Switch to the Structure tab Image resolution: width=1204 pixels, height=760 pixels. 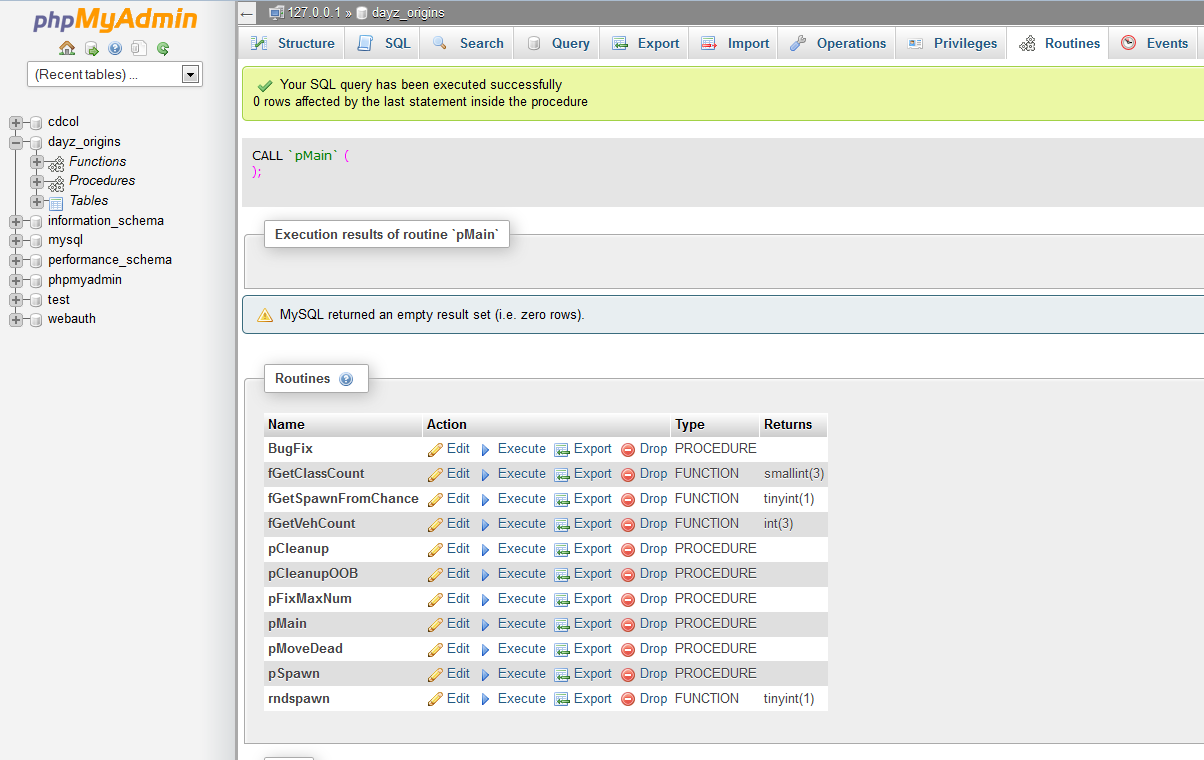tap(292, 43)
